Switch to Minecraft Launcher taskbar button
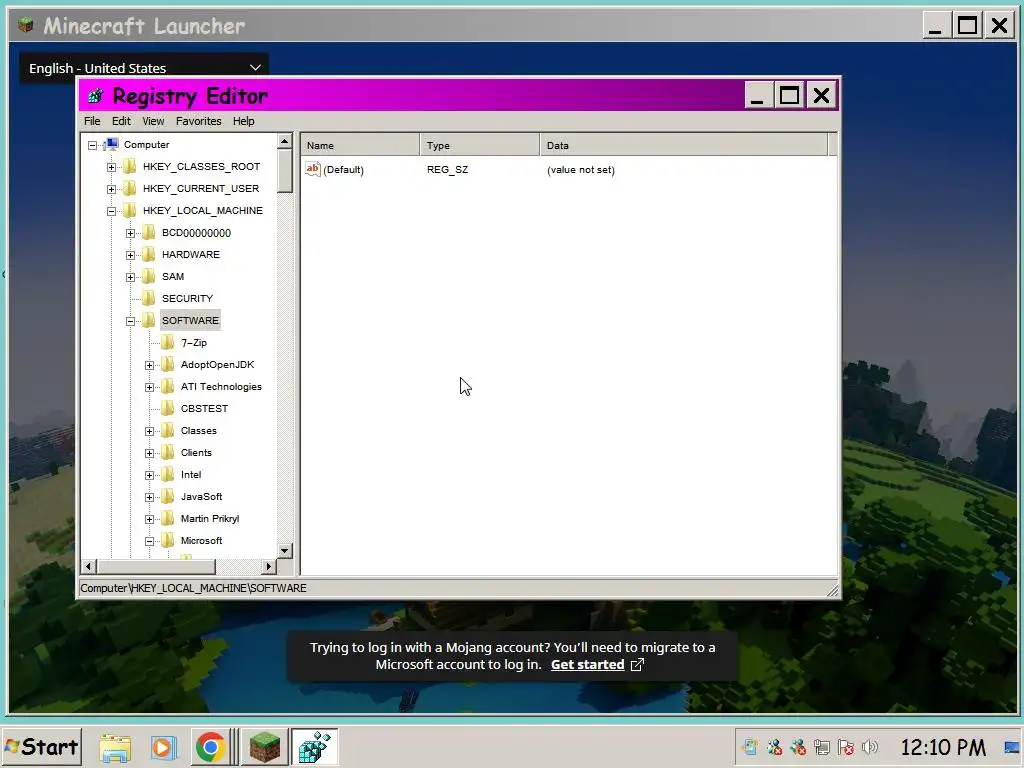1024x768 pixels. click(264, 747)
